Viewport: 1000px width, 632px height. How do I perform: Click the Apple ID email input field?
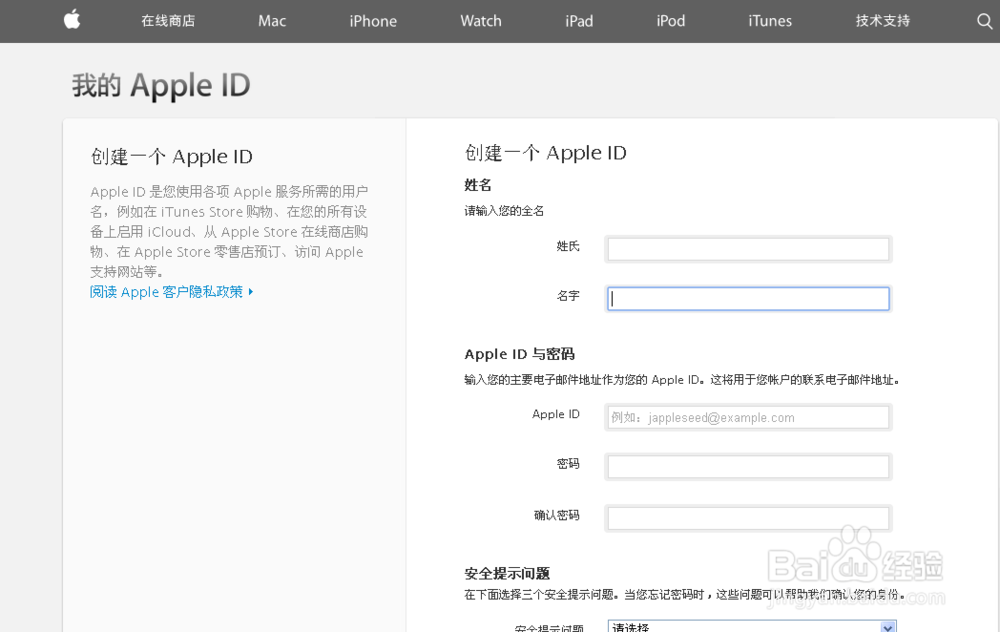tap(748, 418)
